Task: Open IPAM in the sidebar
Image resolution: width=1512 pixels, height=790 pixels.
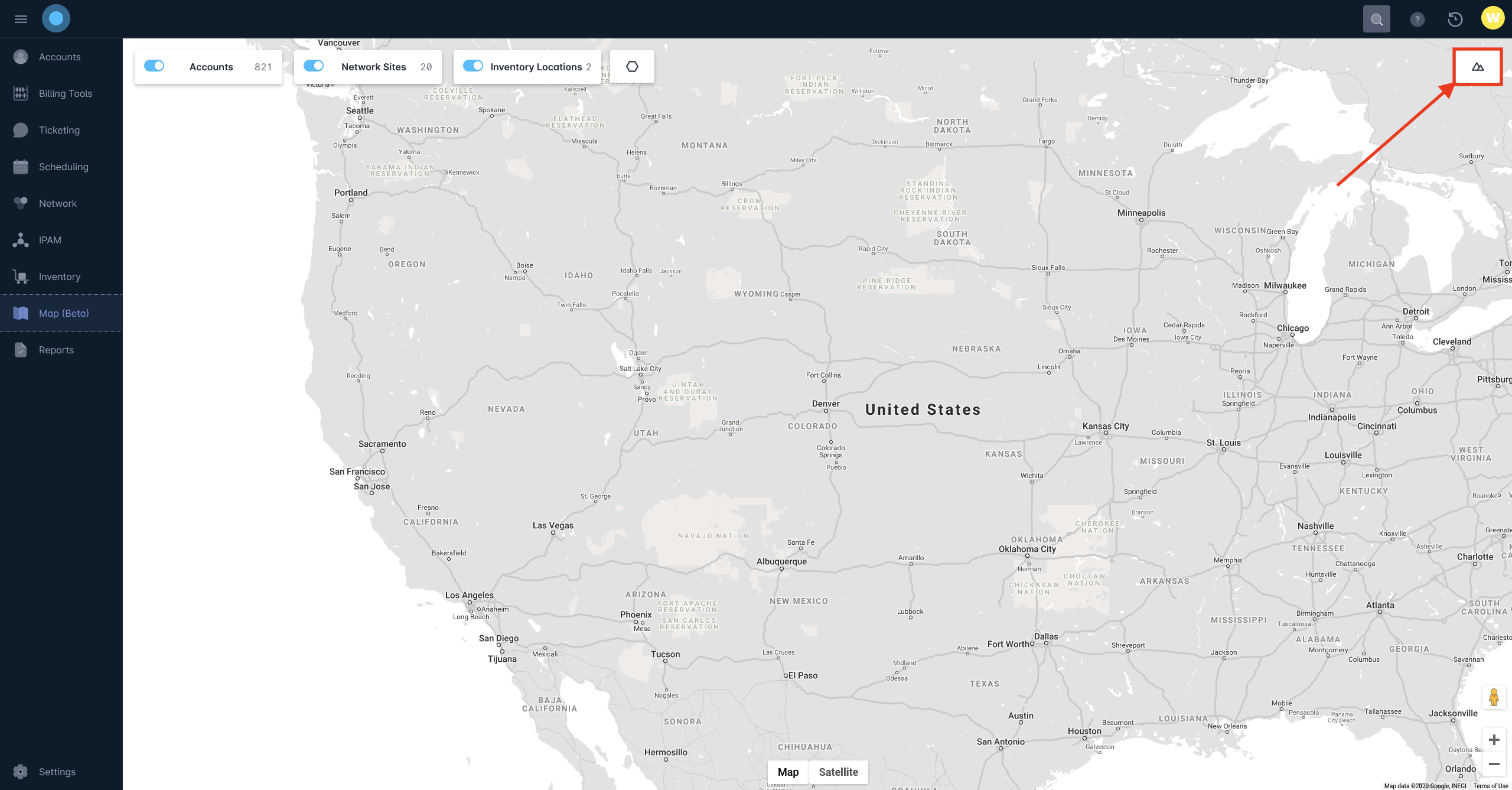Action: point(61,240)
